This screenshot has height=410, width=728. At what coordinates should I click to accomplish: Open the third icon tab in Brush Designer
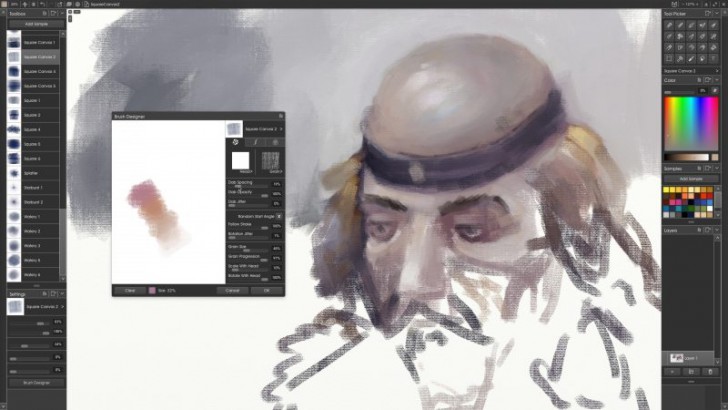[x=275, y=142]
